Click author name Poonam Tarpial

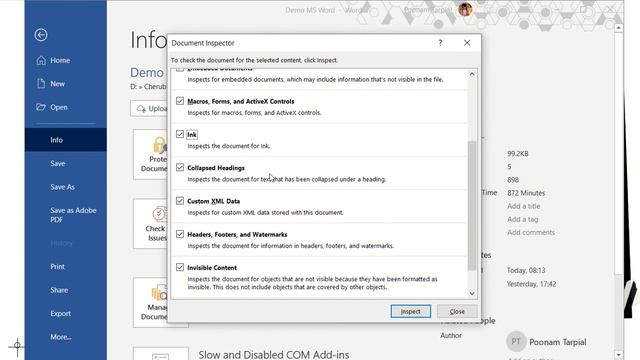click(x=558, y=342)
